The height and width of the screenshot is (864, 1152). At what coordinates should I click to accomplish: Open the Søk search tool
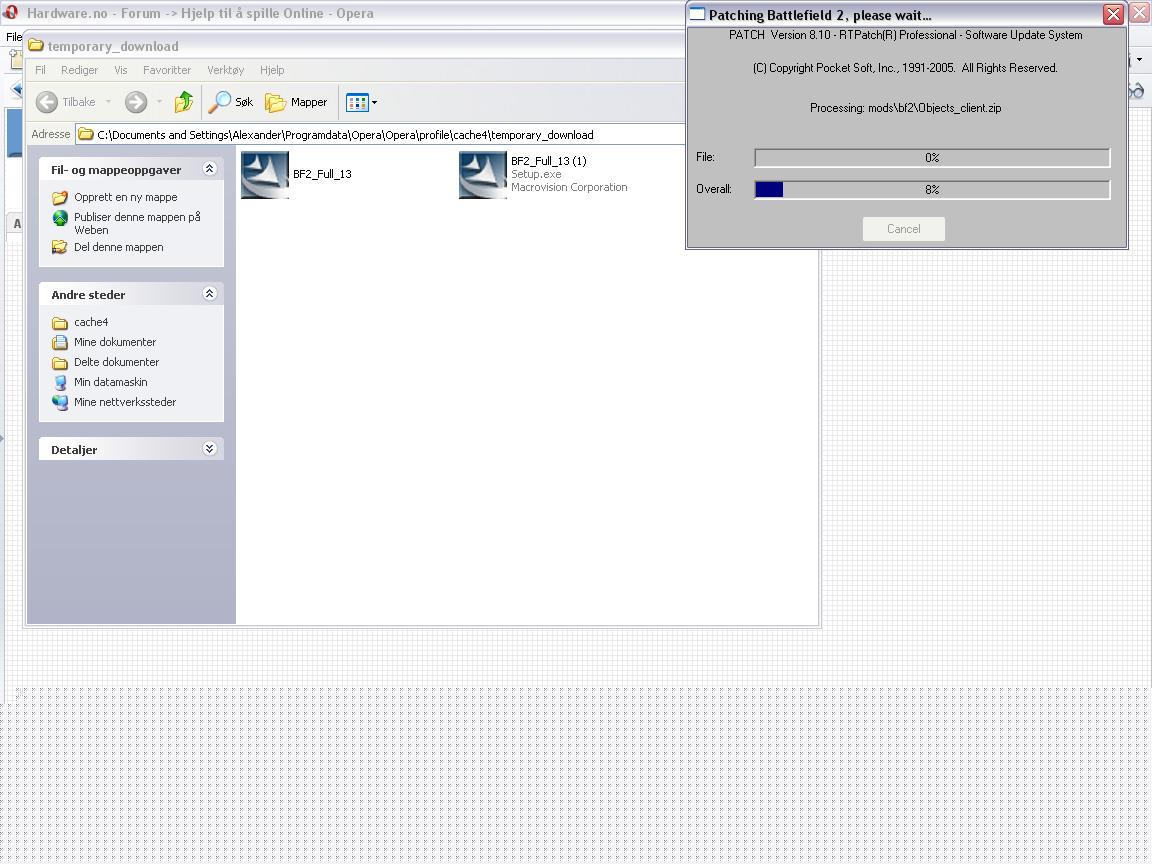231,102
